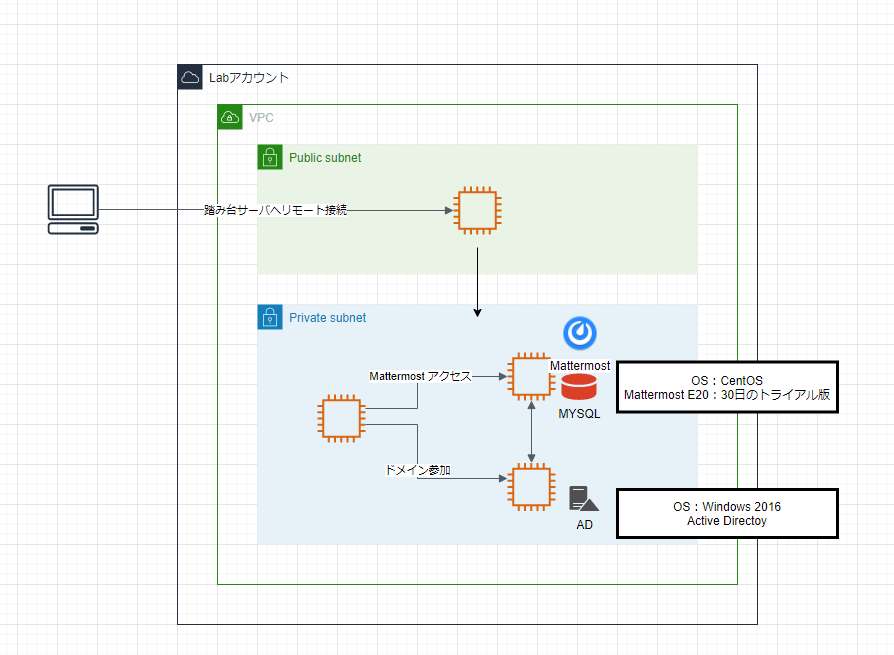Select the OS：Windows 2016 Active Directory note box
This screenshot has height=655, width=894.
point(727,514)
